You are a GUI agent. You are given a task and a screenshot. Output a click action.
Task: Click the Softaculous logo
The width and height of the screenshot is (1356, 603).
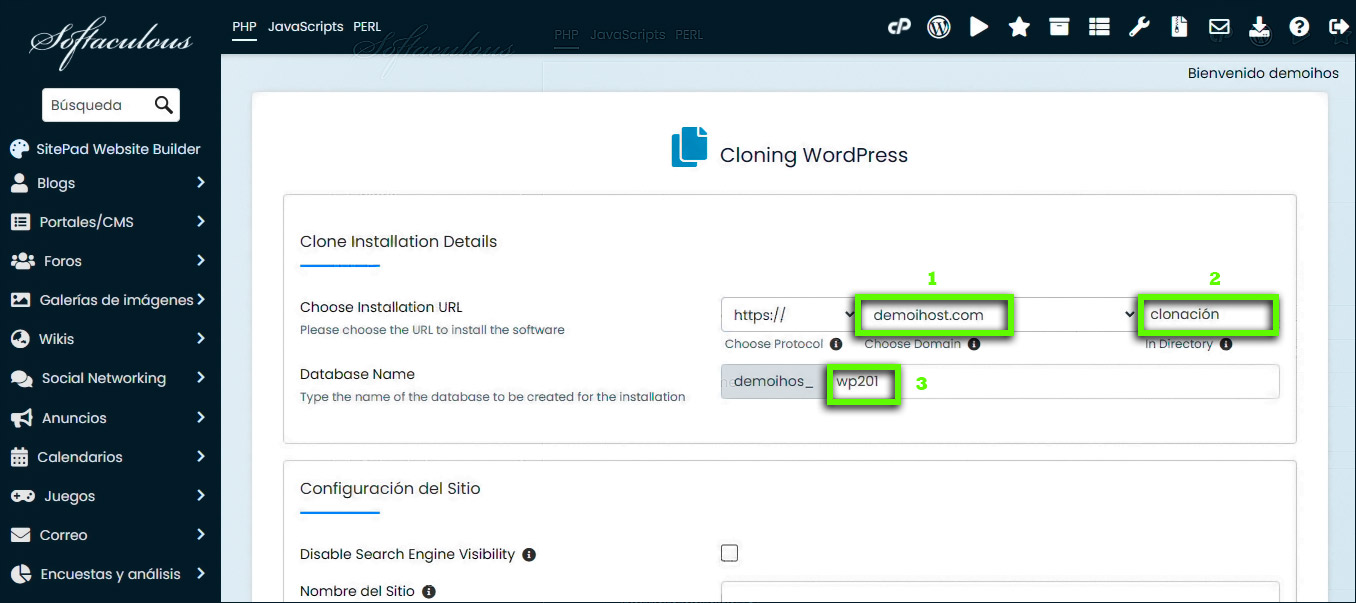[110, 42]
